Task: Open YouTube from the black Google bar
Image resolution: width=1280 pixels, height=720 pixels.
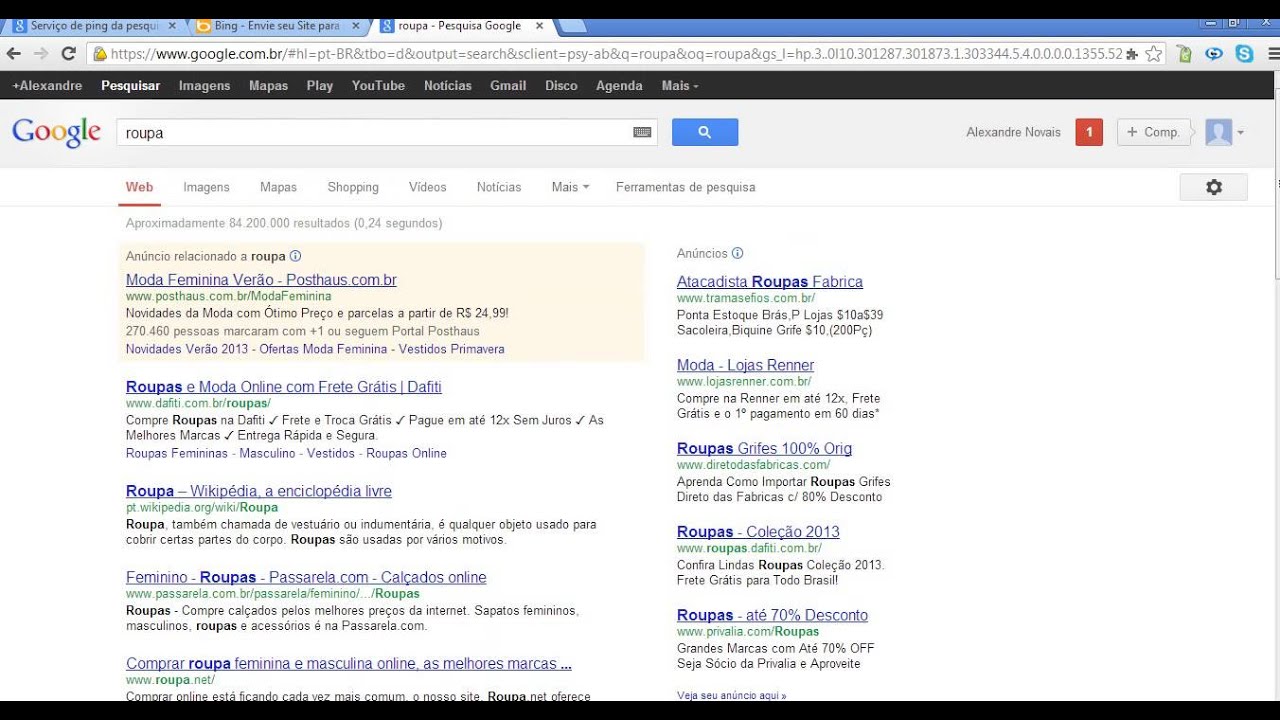Action: tap(378, 86)
